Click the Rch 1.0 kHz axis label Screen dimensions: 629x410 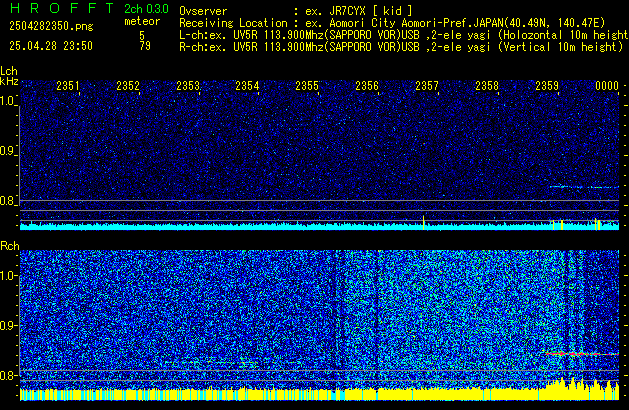tap(7, 276)
